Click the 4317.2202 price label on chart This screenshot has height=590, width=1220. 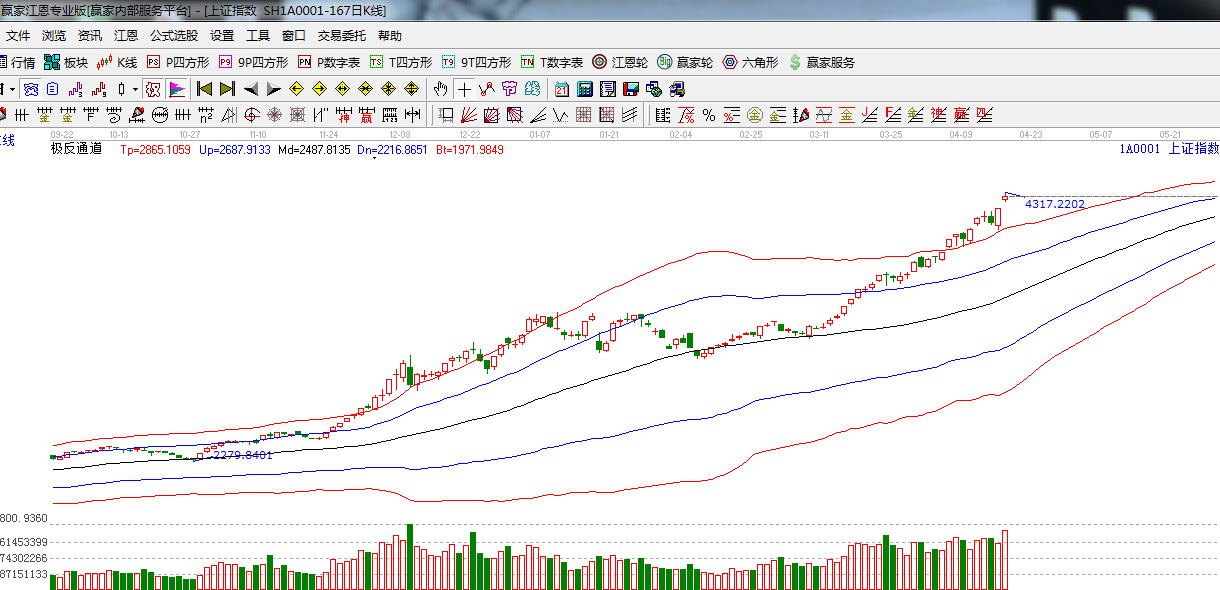click(x=1054, y=204)
